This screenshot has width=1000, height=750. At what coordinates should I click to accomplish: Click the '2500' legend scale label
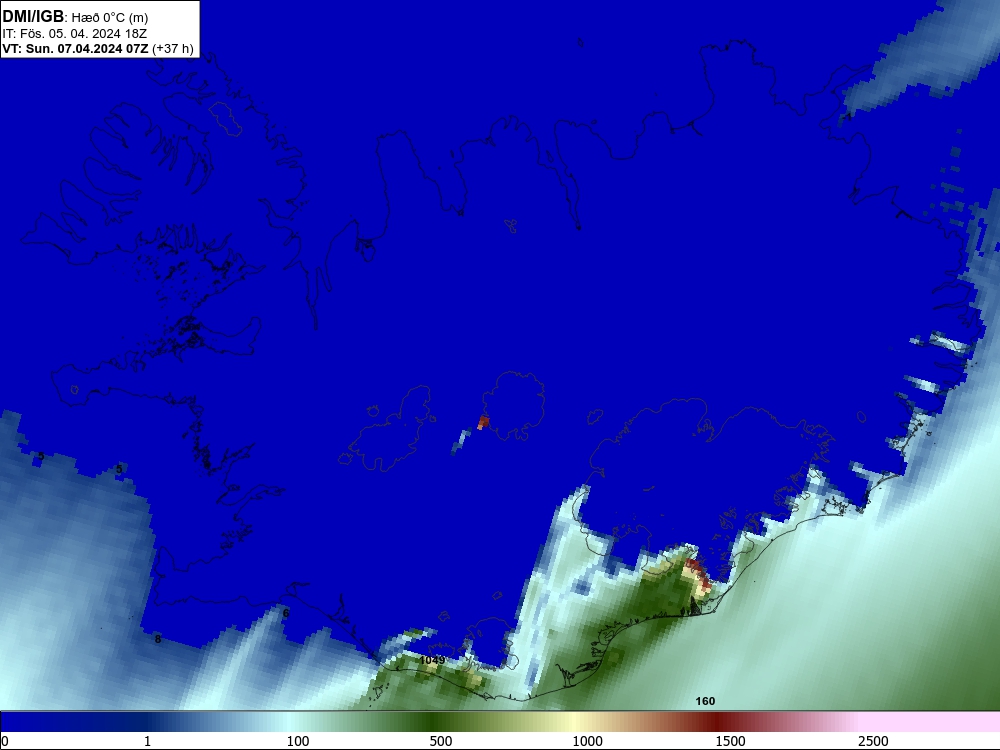point(873,741)
